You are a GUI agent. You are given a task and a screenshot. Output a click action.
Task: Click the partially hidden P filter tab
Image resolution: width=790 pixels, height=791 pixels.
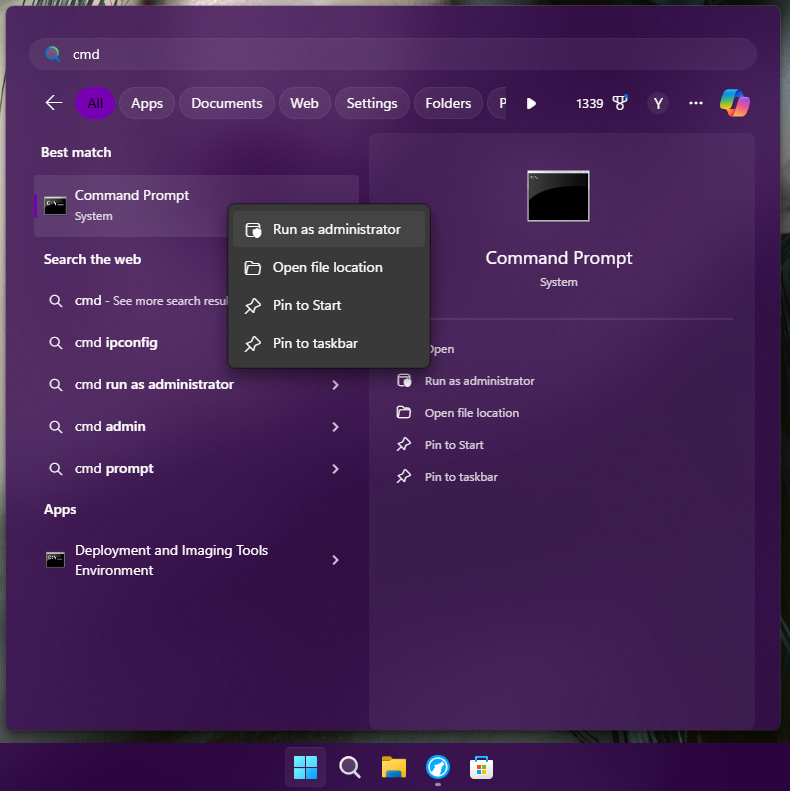(497, 103)
